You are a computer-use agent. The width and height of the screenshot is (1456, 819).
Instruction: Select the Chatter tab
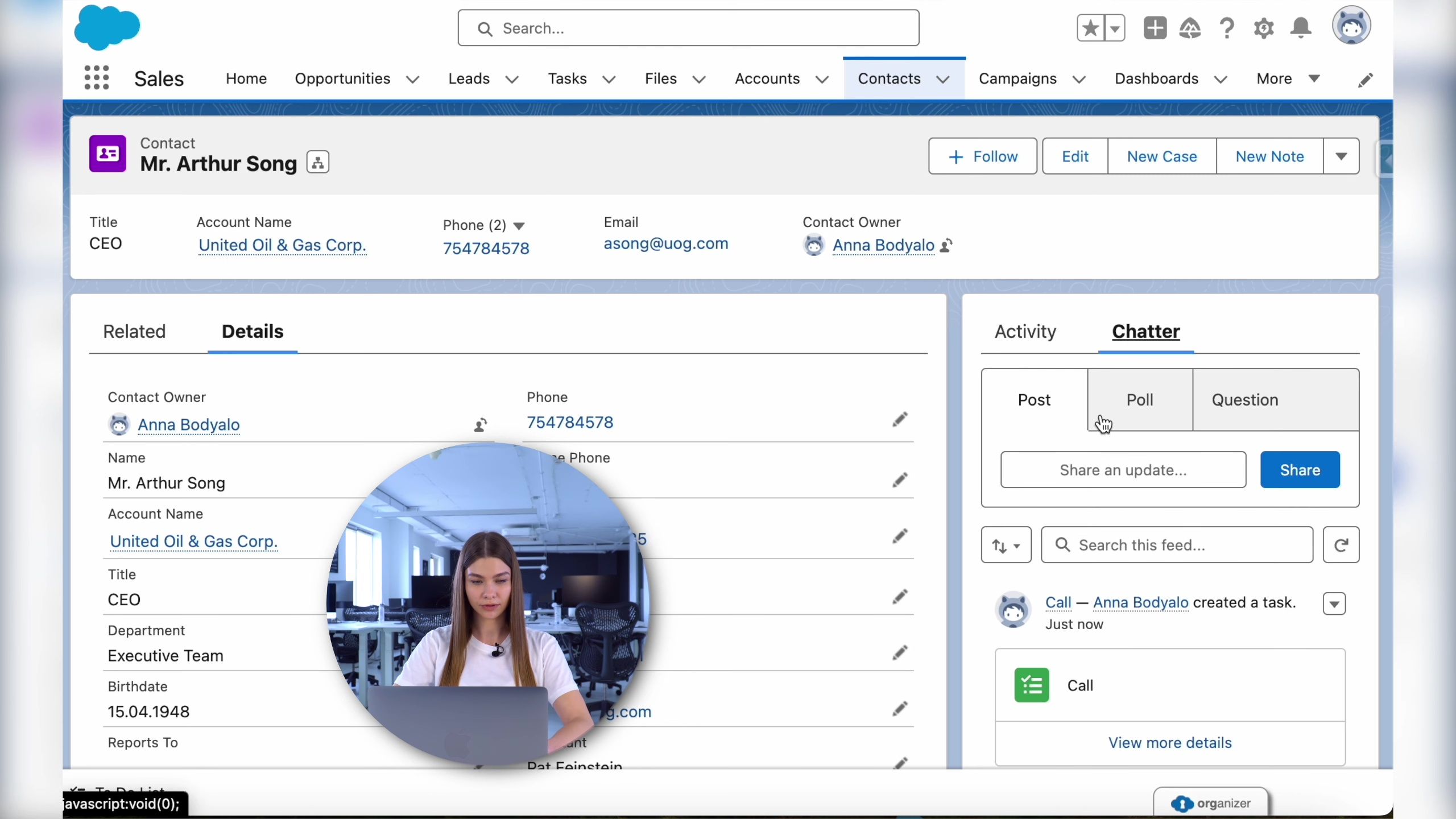[1146, 332]
